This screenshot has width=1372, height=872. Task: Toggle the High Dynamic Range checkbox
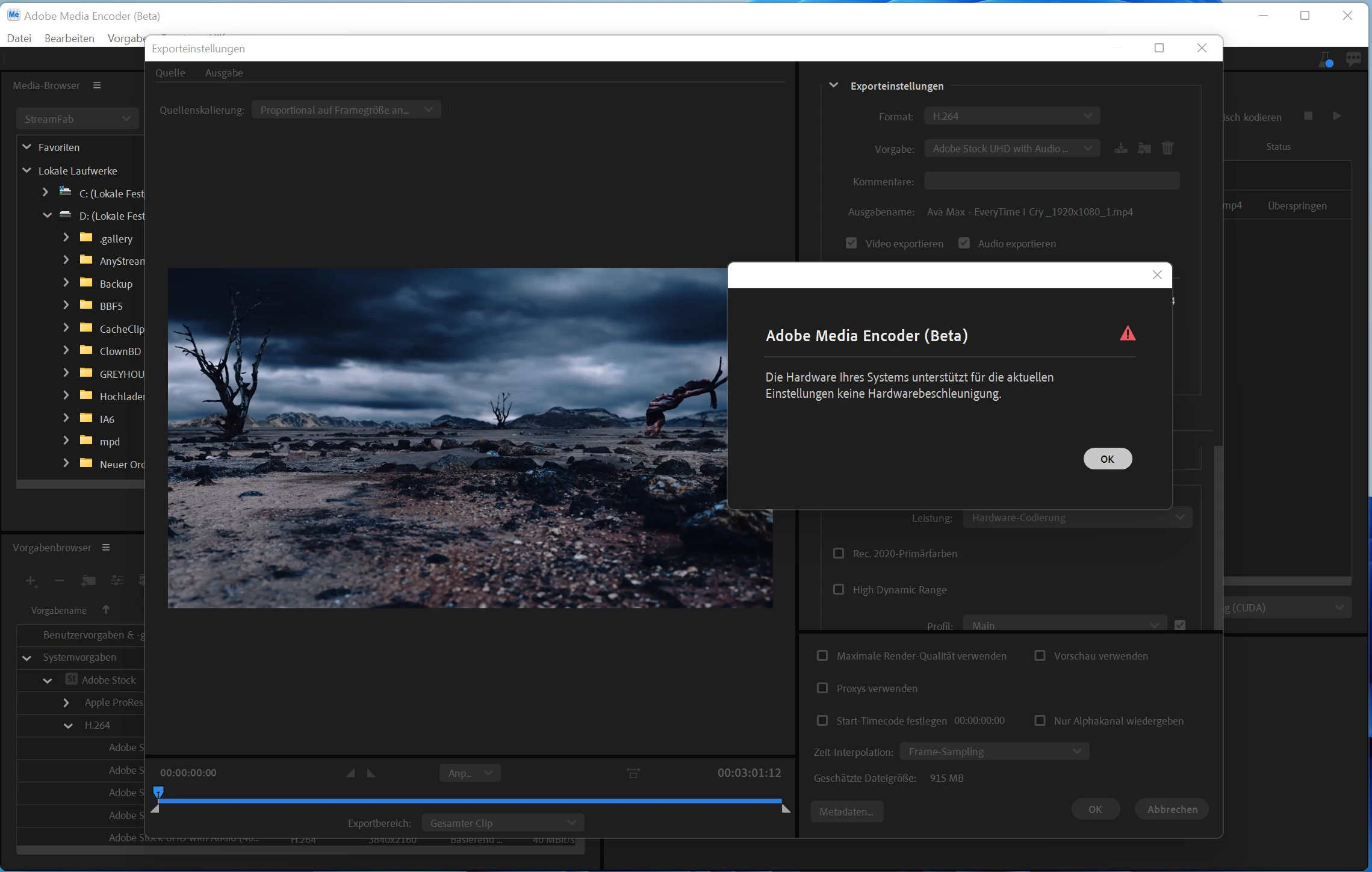[839, 590]
